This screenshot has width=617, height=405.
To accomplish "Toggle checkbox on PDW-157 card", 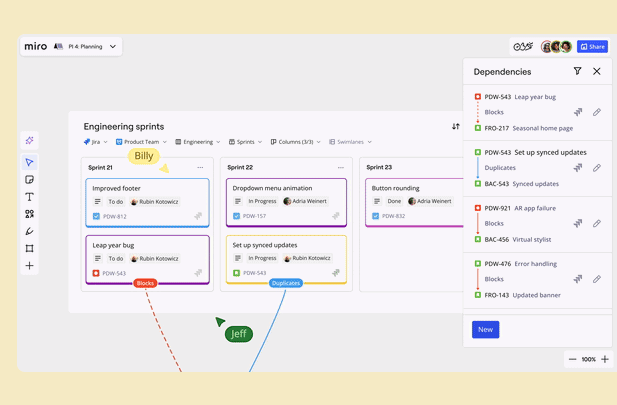I will click(x=237, y=216).
